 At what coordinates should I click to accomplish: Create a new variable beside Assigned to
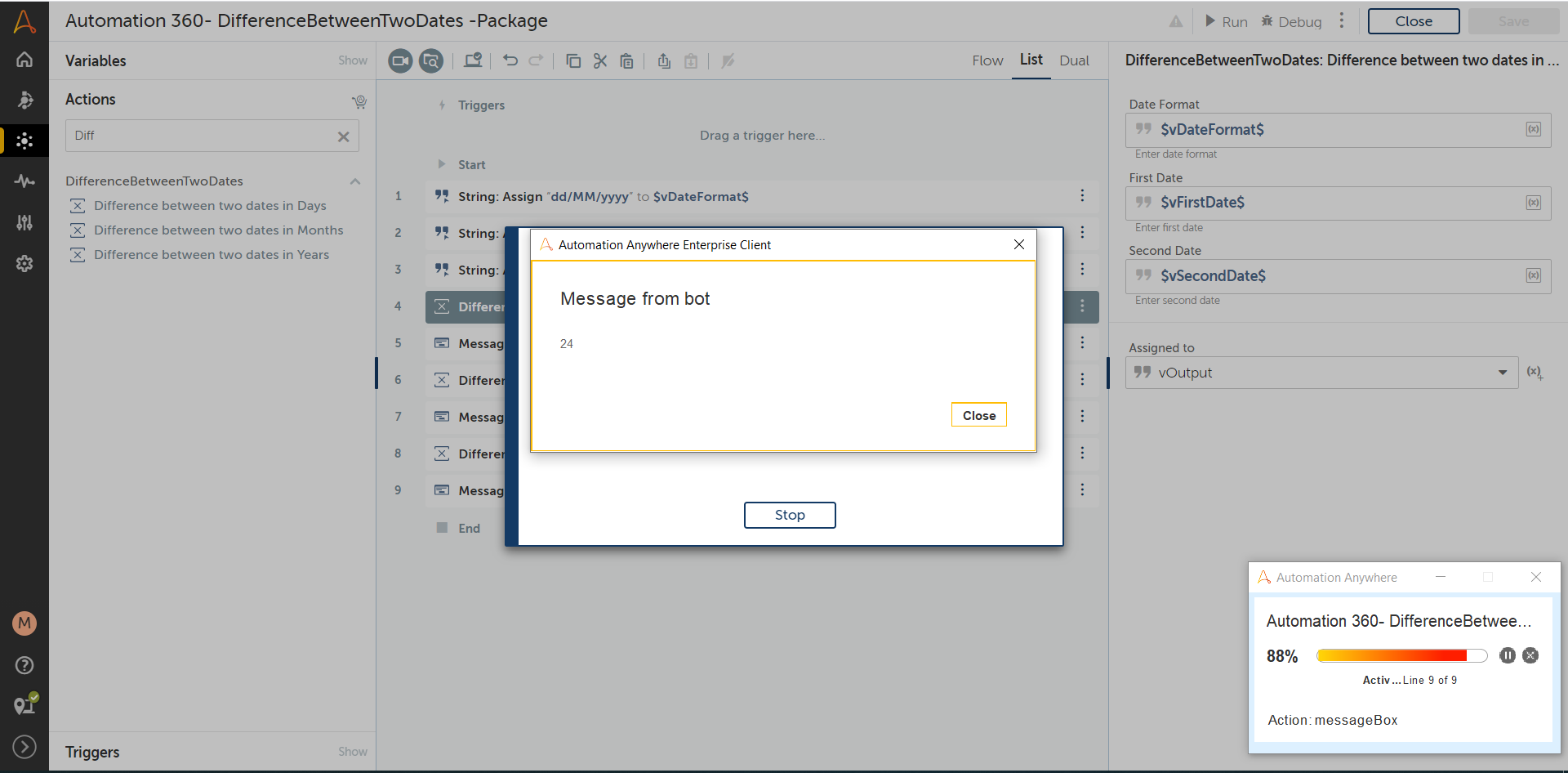click(x=1535, y=373)
